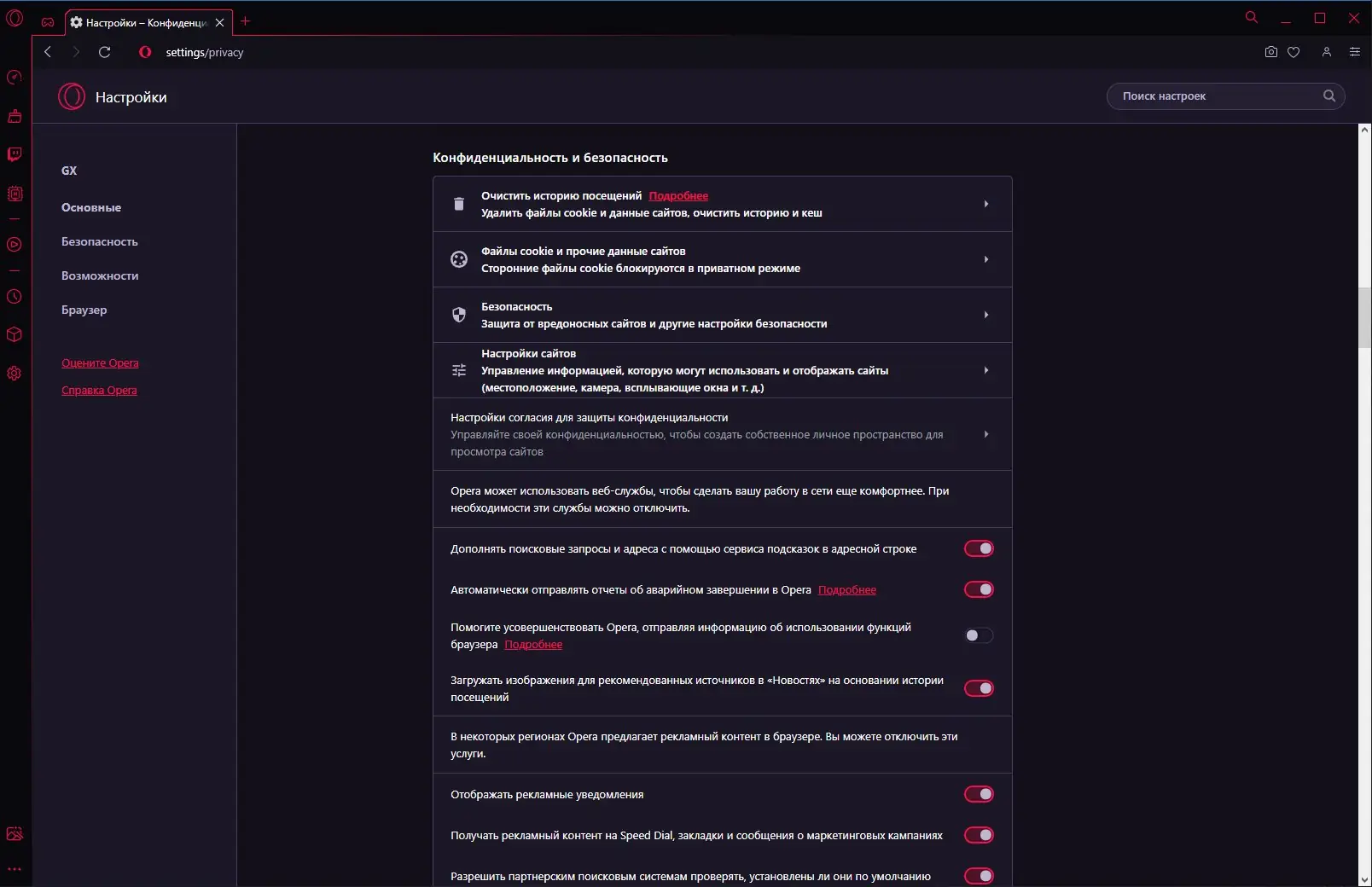Click the text about Opera using web services
Screen dimensions: 1372x887
pyautogui.click(x=700, y=499)
